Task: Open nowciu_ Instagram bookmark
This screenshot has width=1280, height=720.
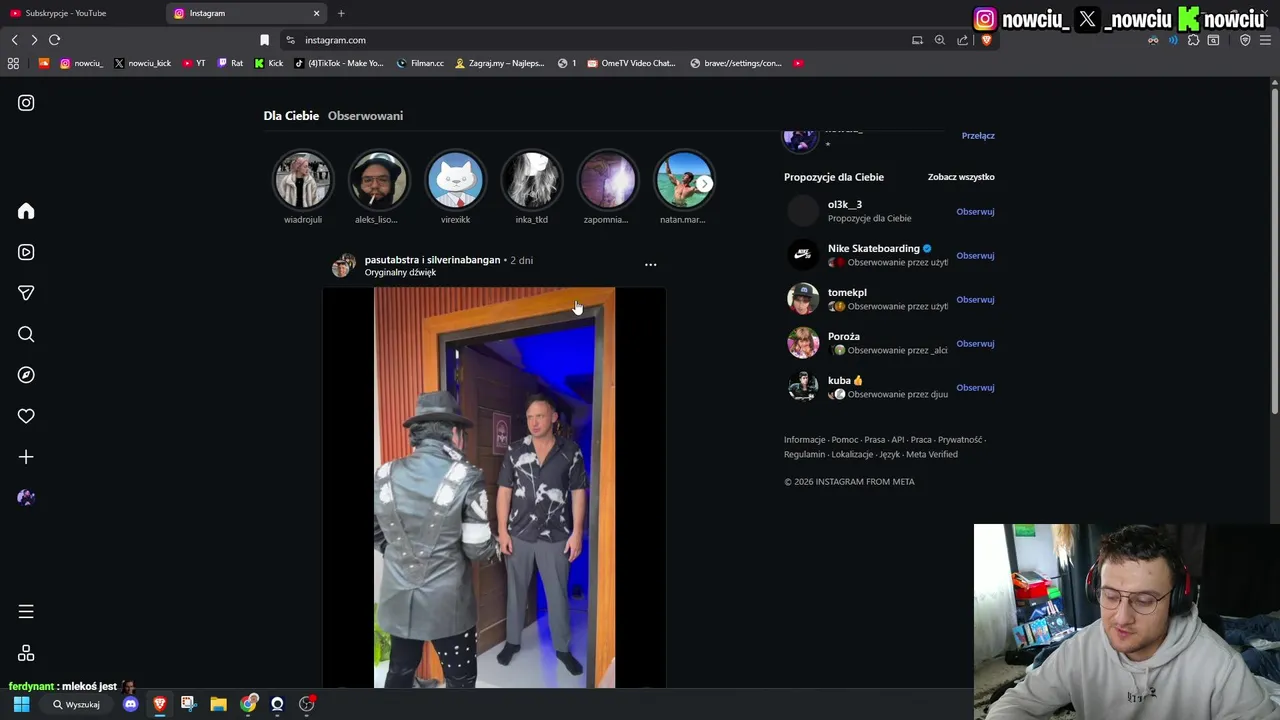Action: point(81,63)
